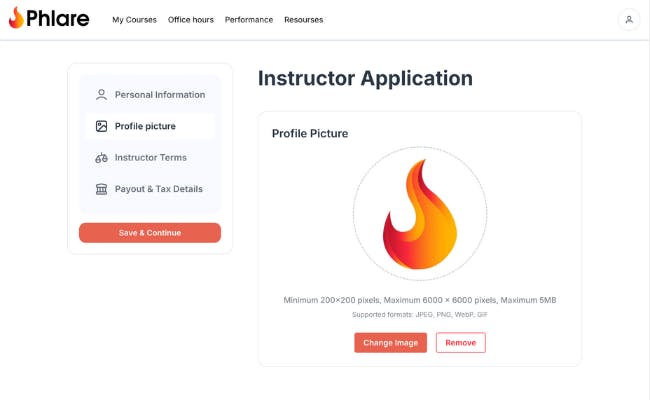Switch to the Instructor Terms label
Viewport: 650px width, 400px height.
(x=151, y=158)
